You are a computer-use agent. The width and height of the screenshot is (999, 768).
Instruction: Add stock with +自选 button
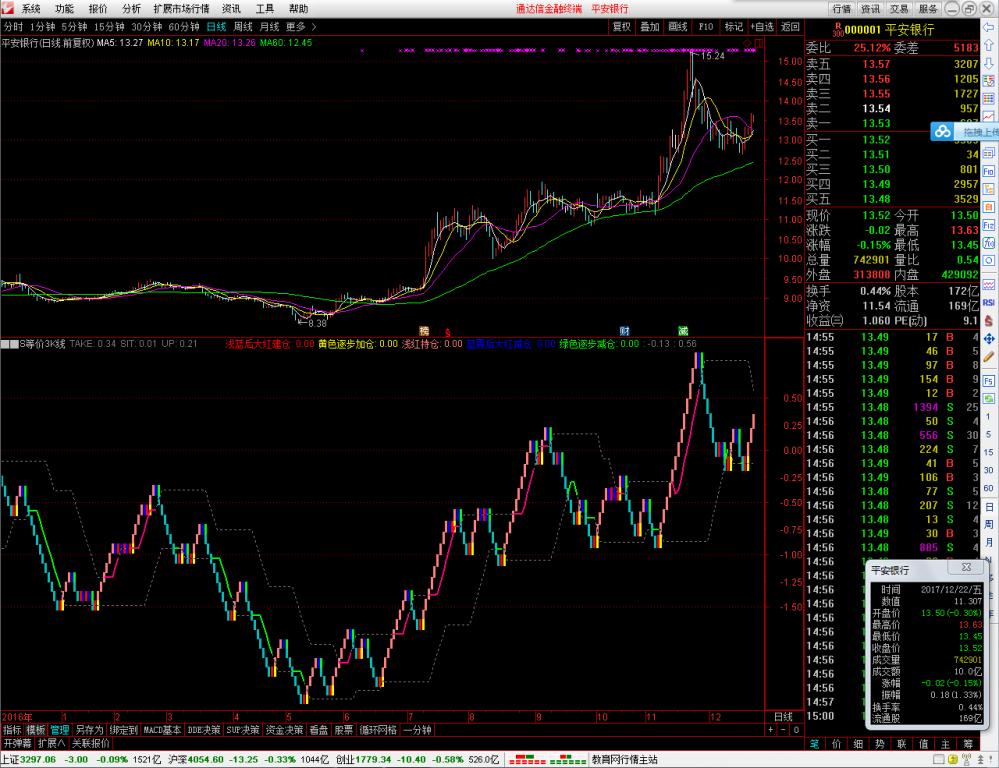click(762, 27)
